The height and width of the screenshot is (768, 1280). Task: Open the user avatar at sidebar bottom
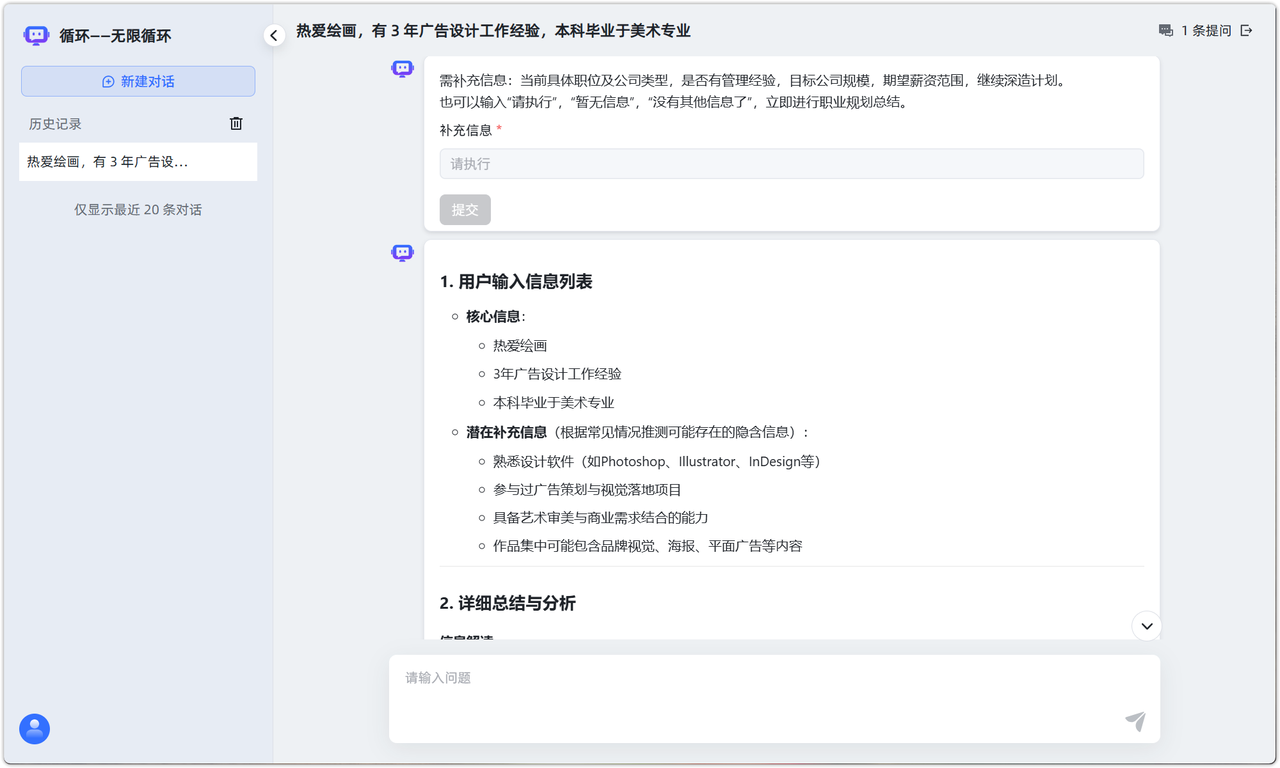35,729
